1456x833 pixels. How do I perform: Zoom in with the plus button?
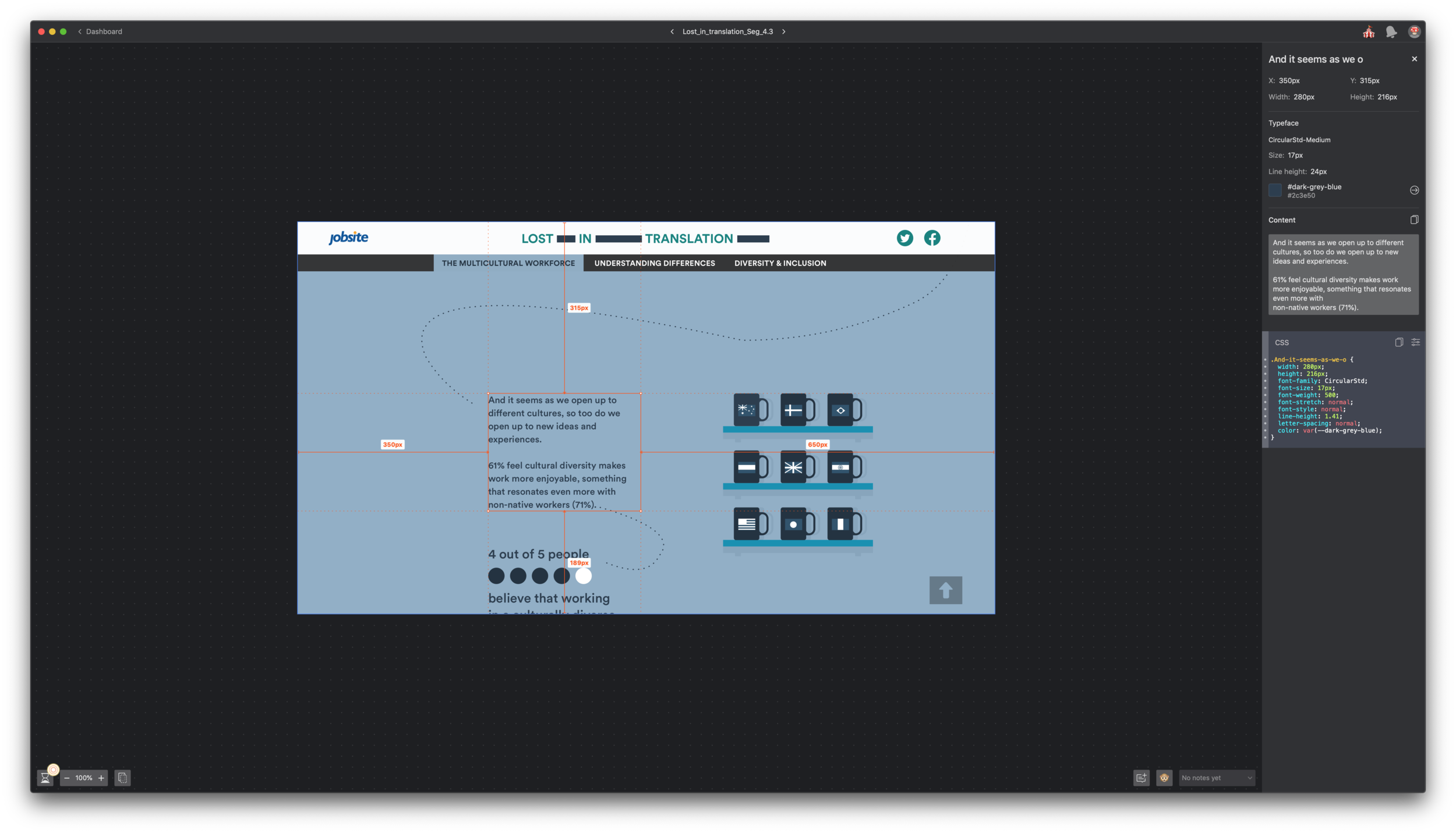101,778
